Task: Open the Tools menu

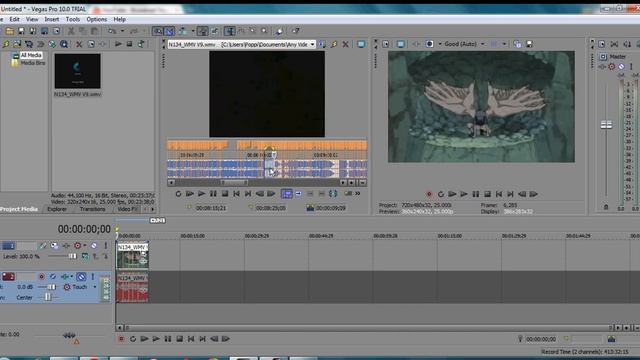Action: (73, 19)
